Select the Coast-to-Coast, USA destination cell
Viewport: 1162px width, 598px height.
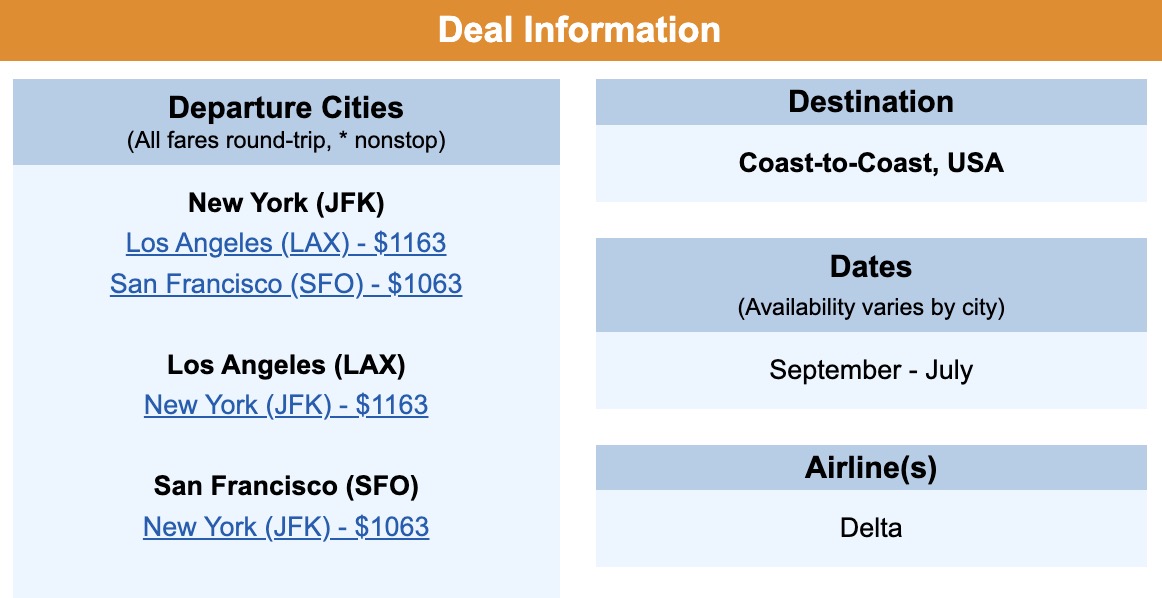pyautogui.click(x=872, y=163)
